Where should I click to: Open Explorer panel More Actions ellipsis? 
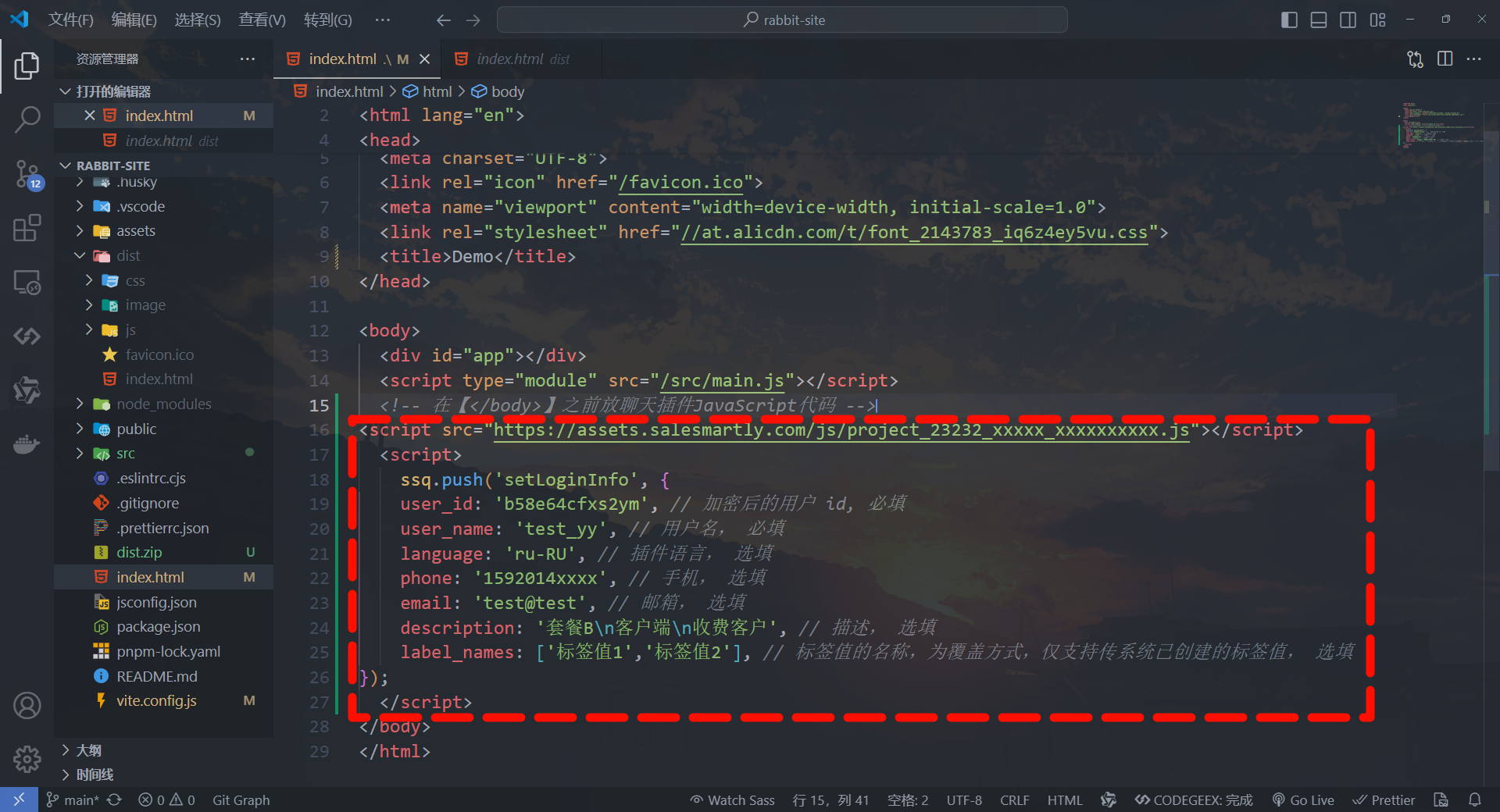coord(248,59)
